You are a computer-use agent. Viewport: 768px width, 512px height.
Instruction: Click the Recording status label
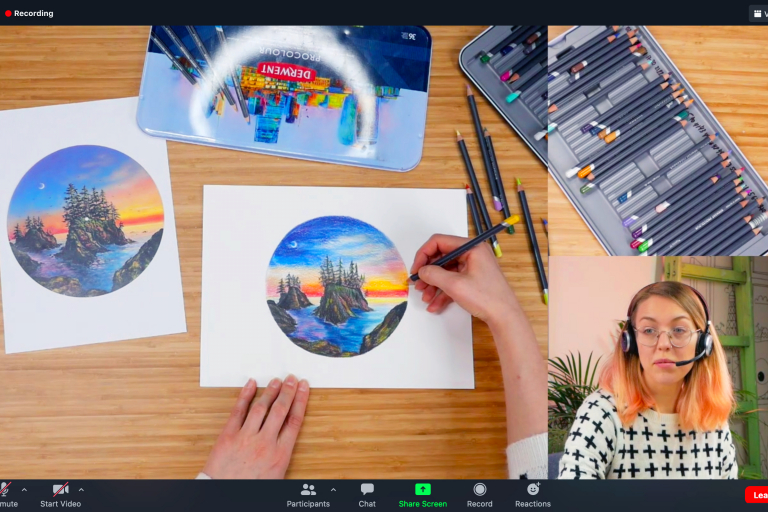pos(34,13)
